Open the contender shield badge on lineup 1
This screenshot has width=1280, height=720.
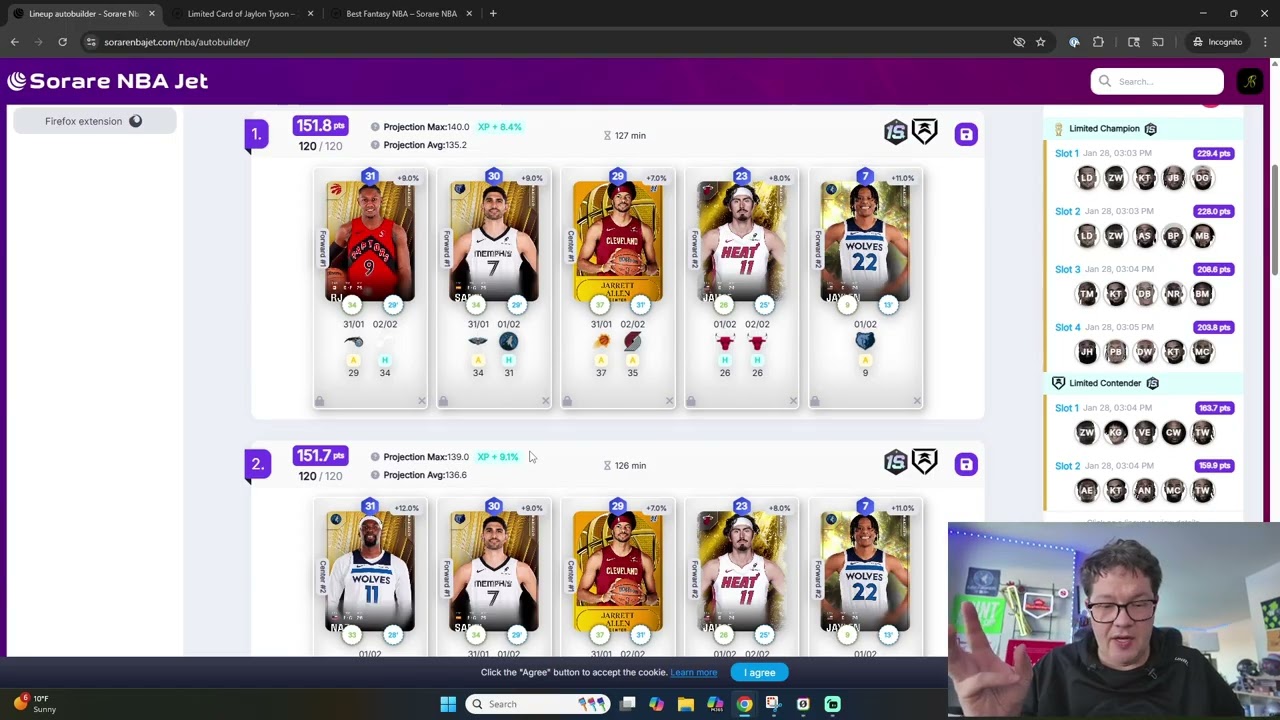pyautogui.click(x=924, y=132)
